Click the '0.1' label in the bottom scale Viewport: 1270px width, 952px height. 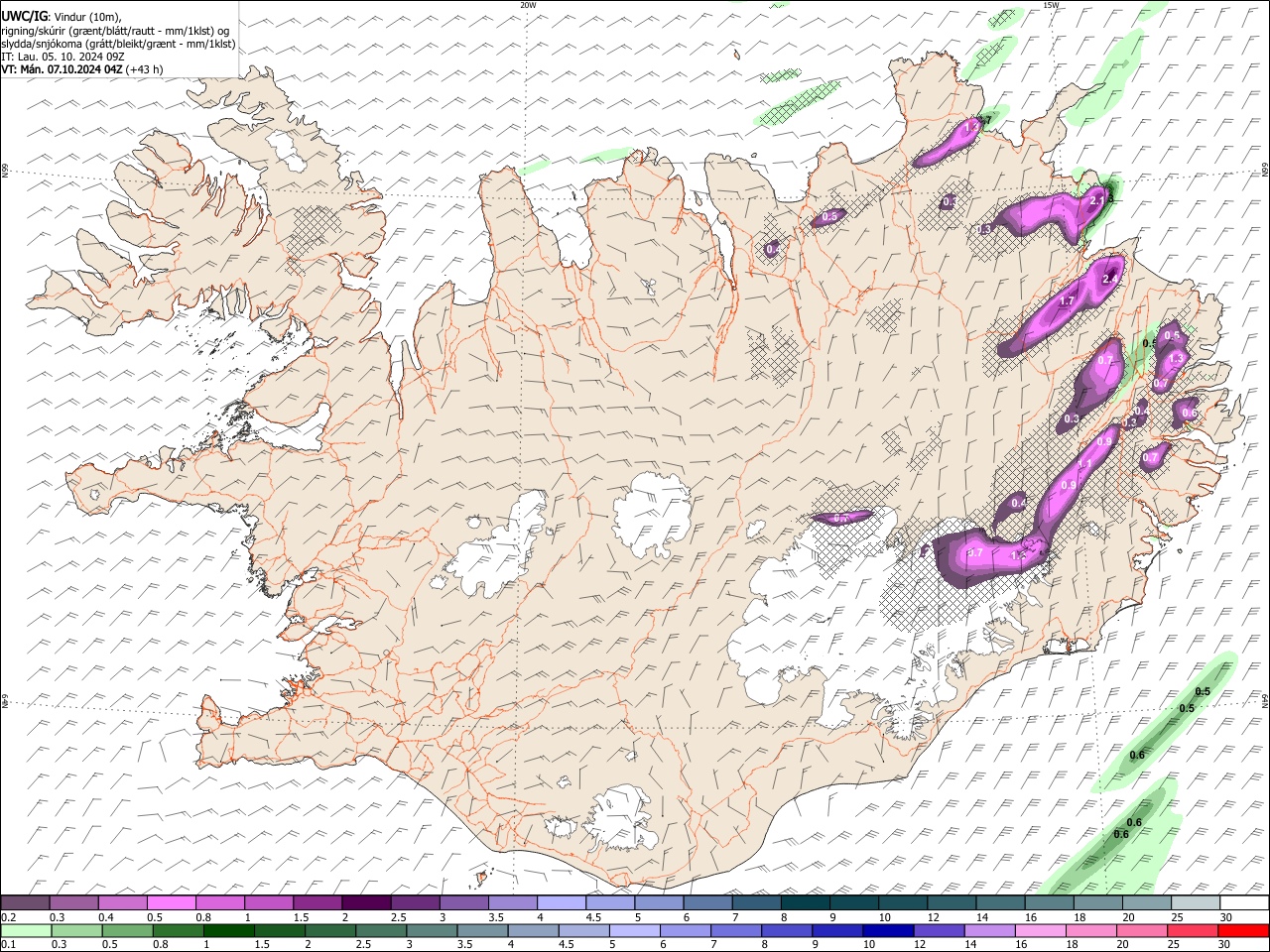[9, 944]
